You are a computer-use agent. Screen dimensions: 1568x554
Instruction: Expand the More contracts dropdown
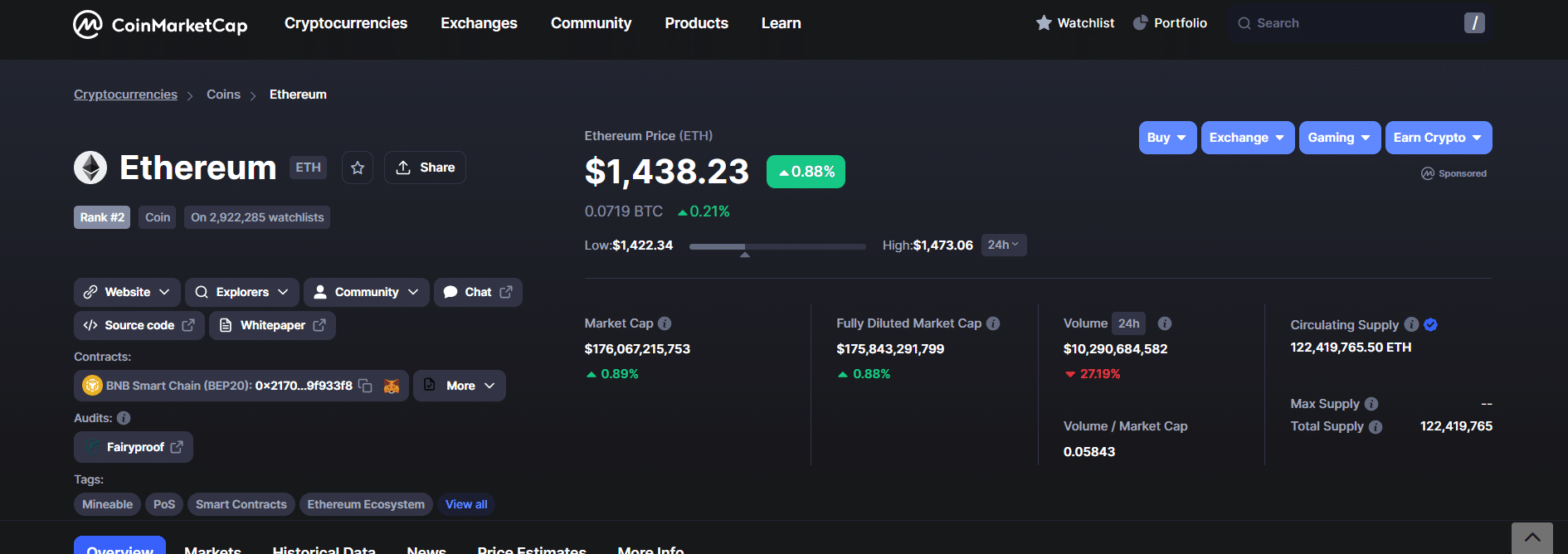point(460,386)
